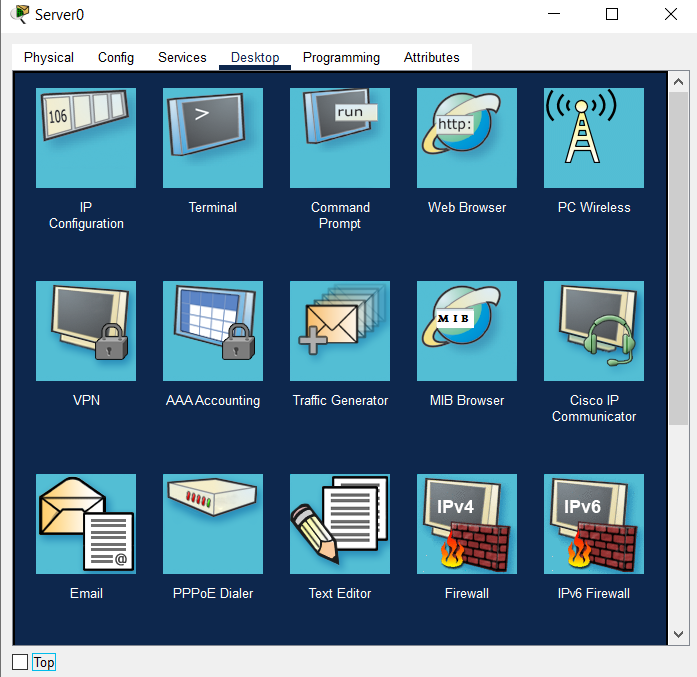697x677 pixels.
Task: Open the IPv4 Firewall app
Action: [467, 524]
